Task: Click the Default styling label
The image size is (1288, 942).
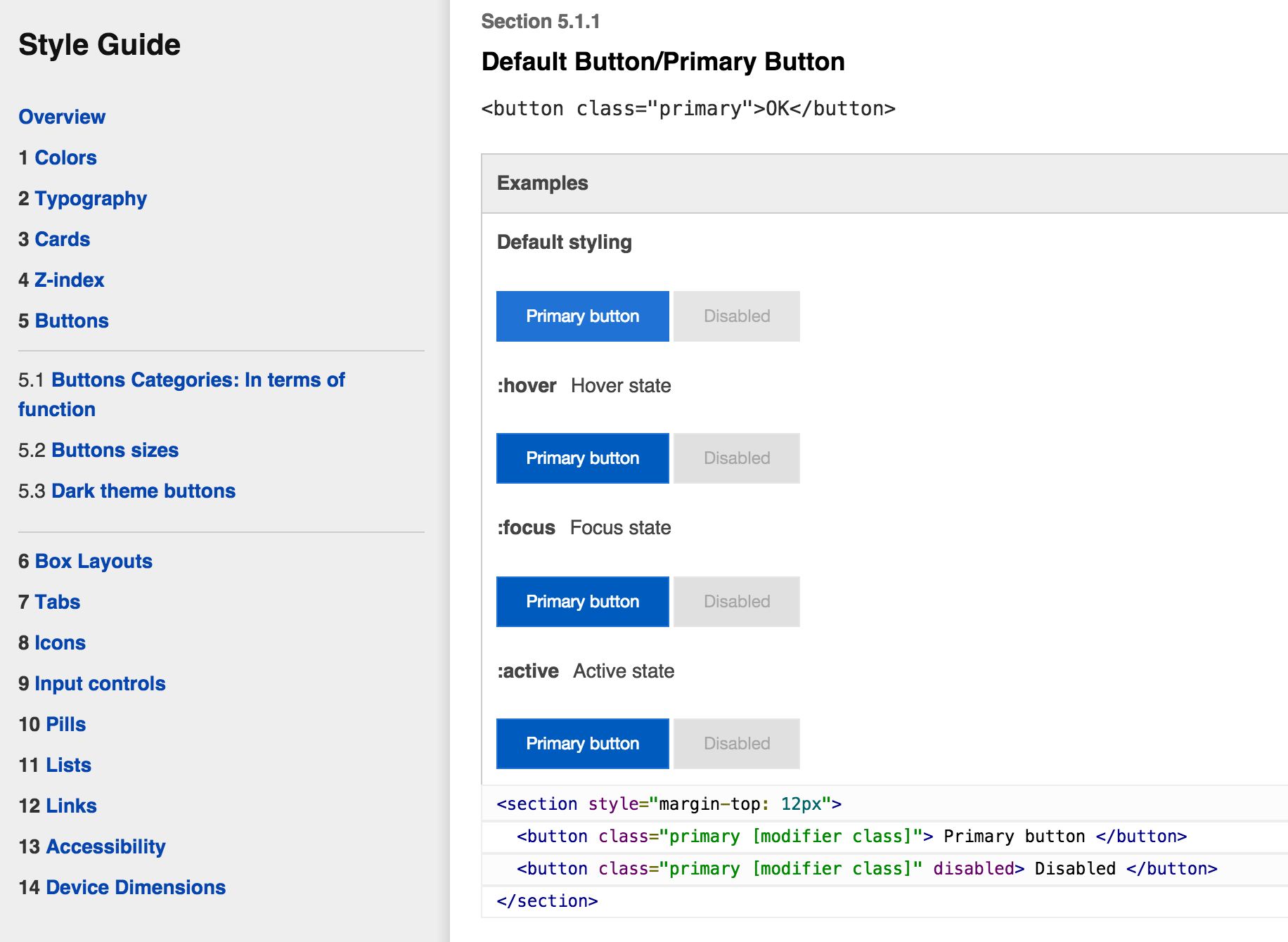Action: pos(565,243)
